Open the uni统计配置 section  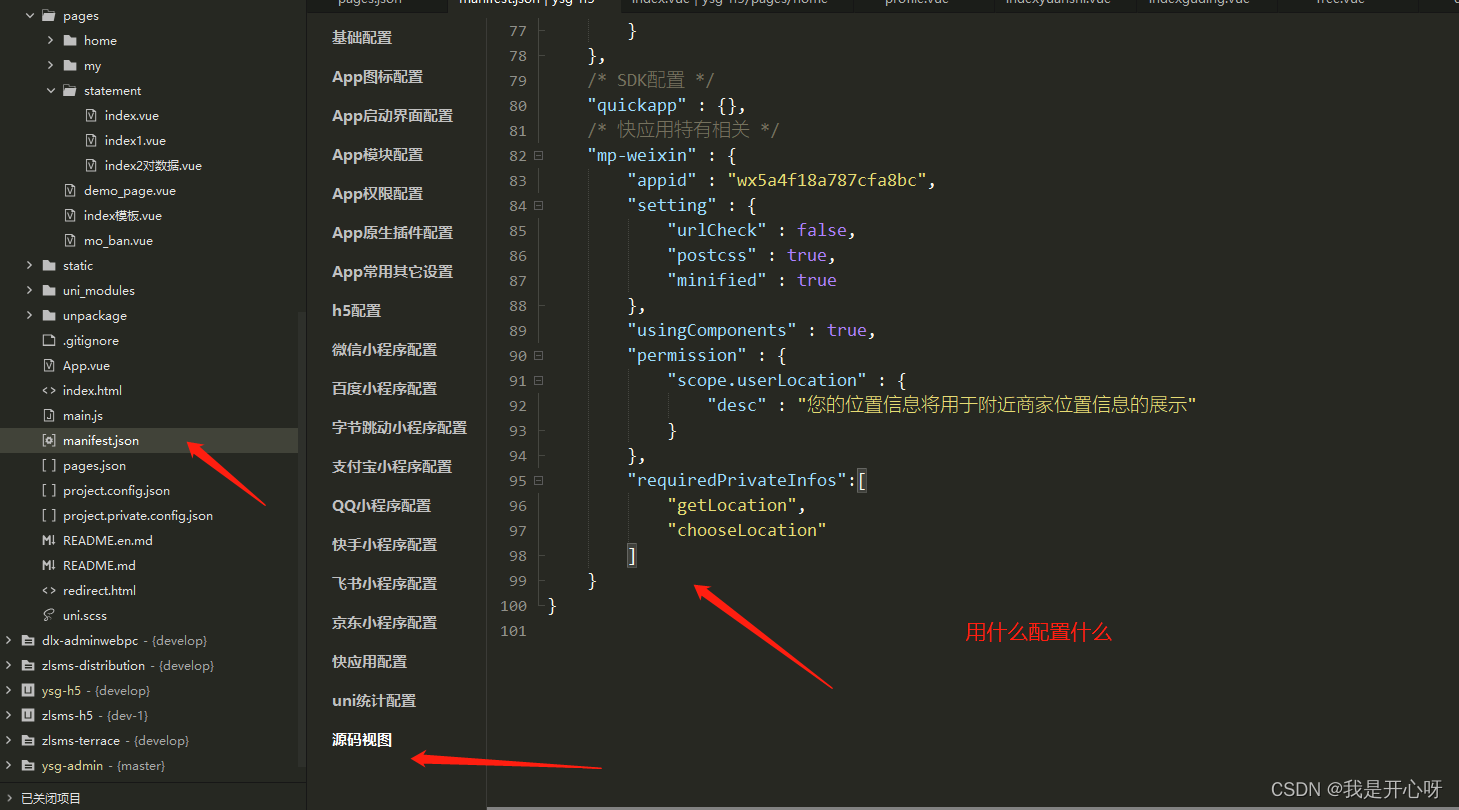374,701
